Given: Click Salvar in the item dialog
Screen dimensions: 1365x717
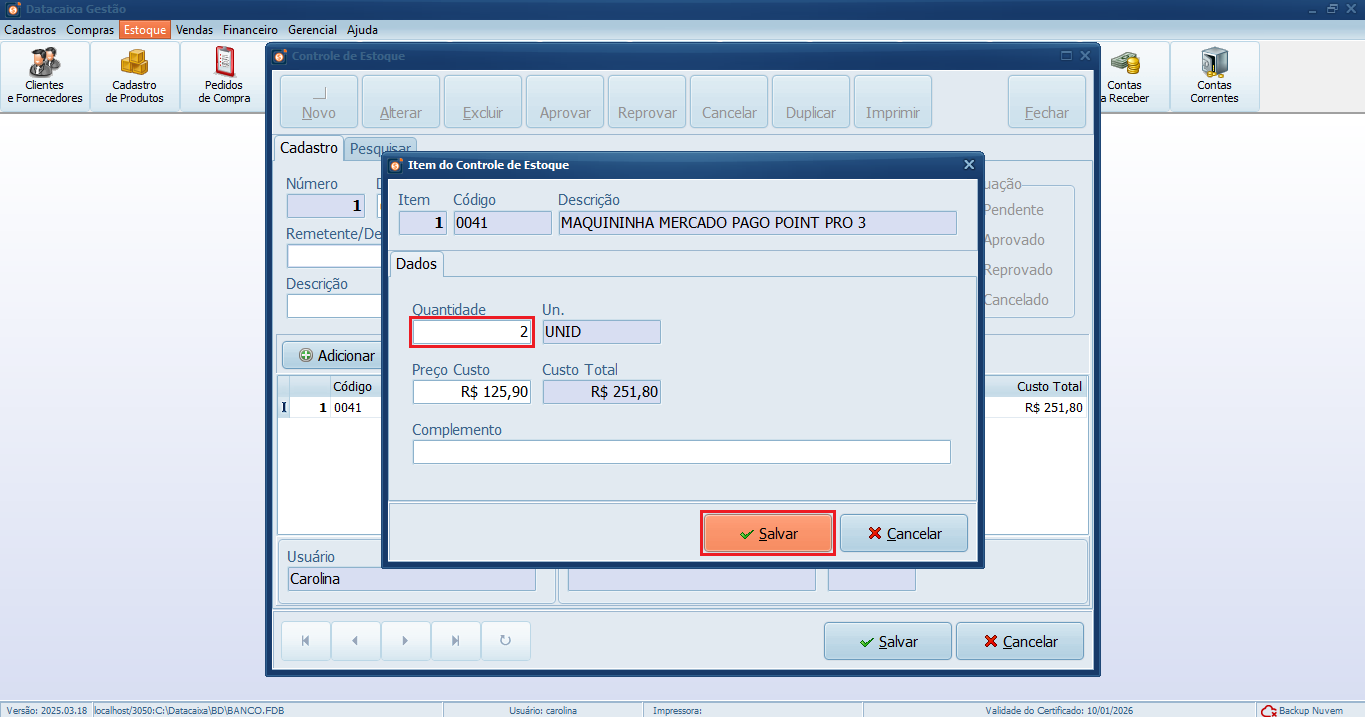Looking at the screenshot, I should pyautogui.click(x=767, y=534).
